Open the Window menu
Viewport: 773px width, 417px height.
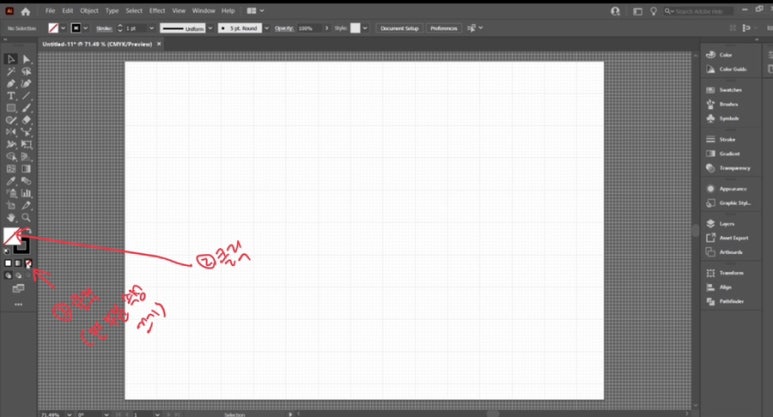203,10
